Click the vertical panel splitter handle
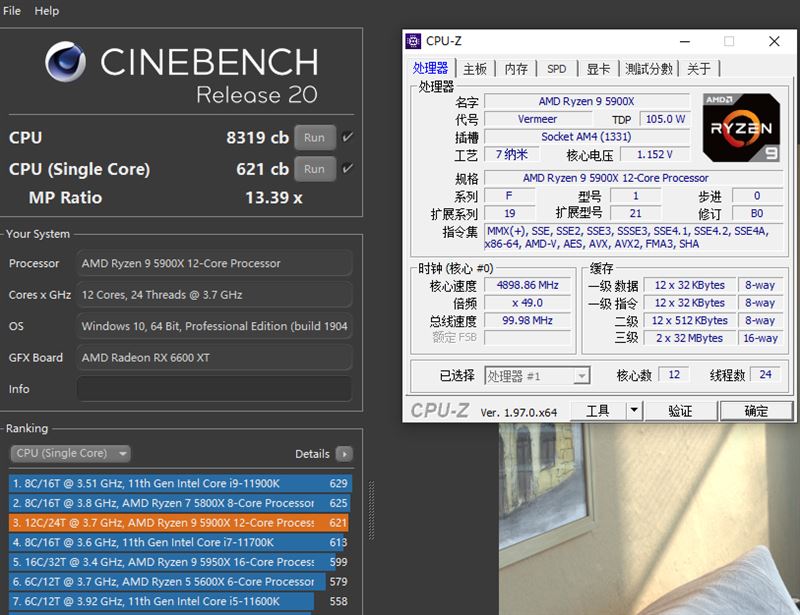This screenshot has height=615, width=800. coord(371,510)
